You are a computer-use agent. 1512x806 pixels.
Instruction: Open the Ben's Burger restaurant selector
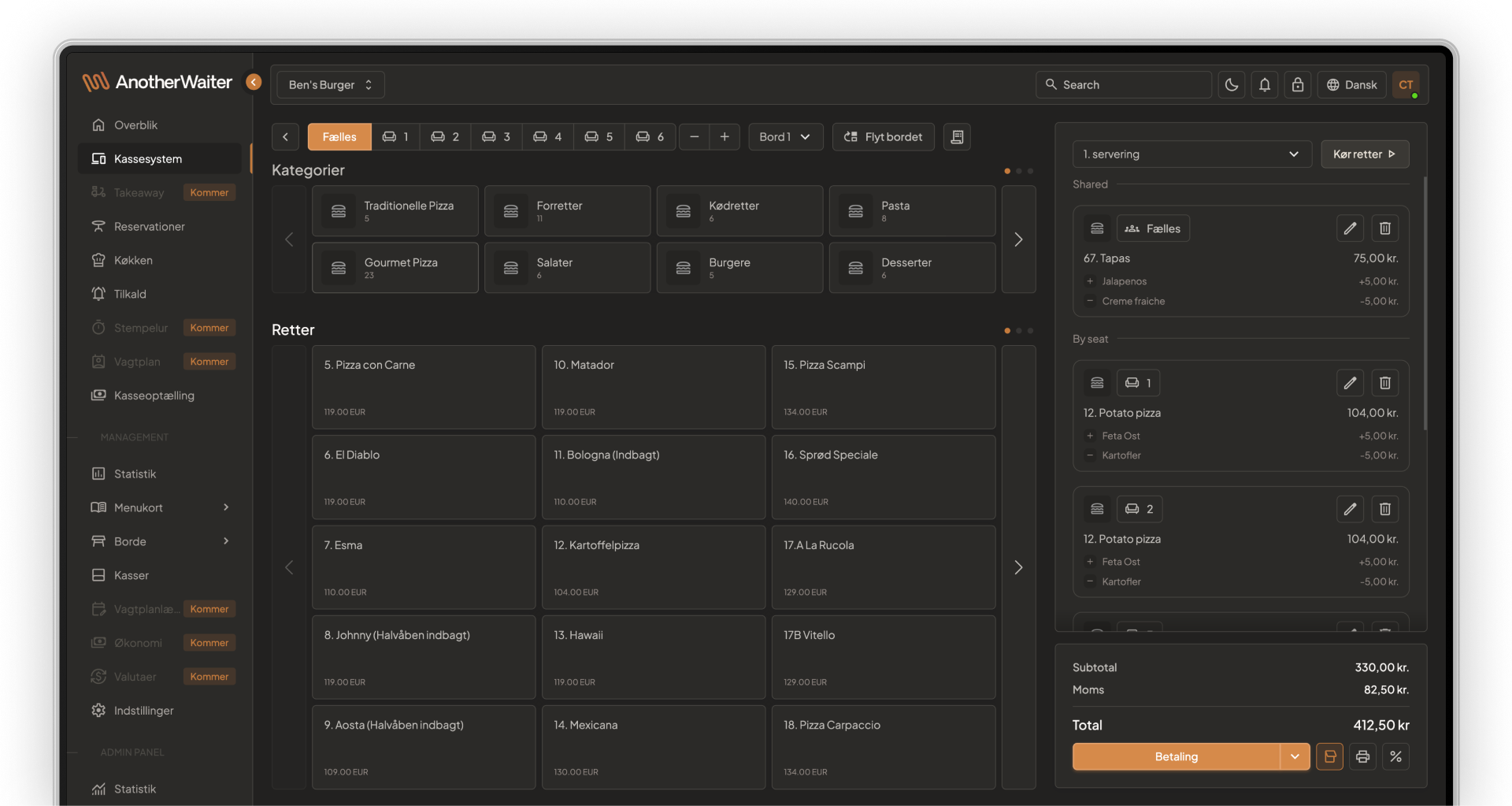(331, 85)
